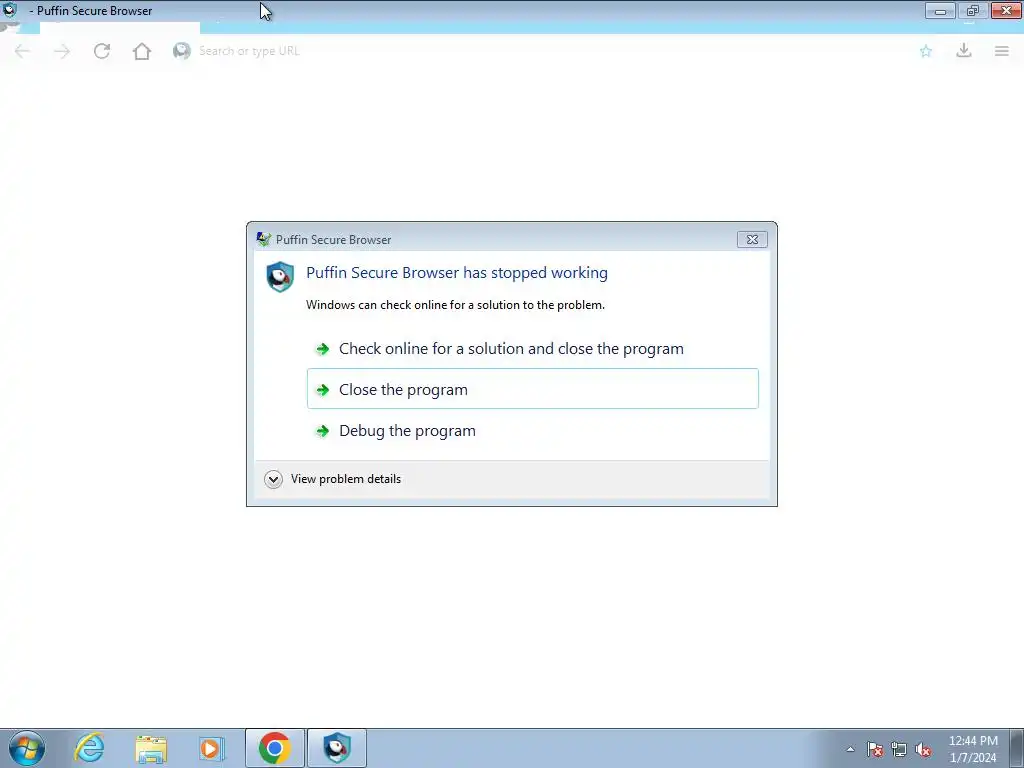The height and width of the screenshot is (768, 1024).
Task: Click the Puffin icon in the main title bar
Action: 10,10
